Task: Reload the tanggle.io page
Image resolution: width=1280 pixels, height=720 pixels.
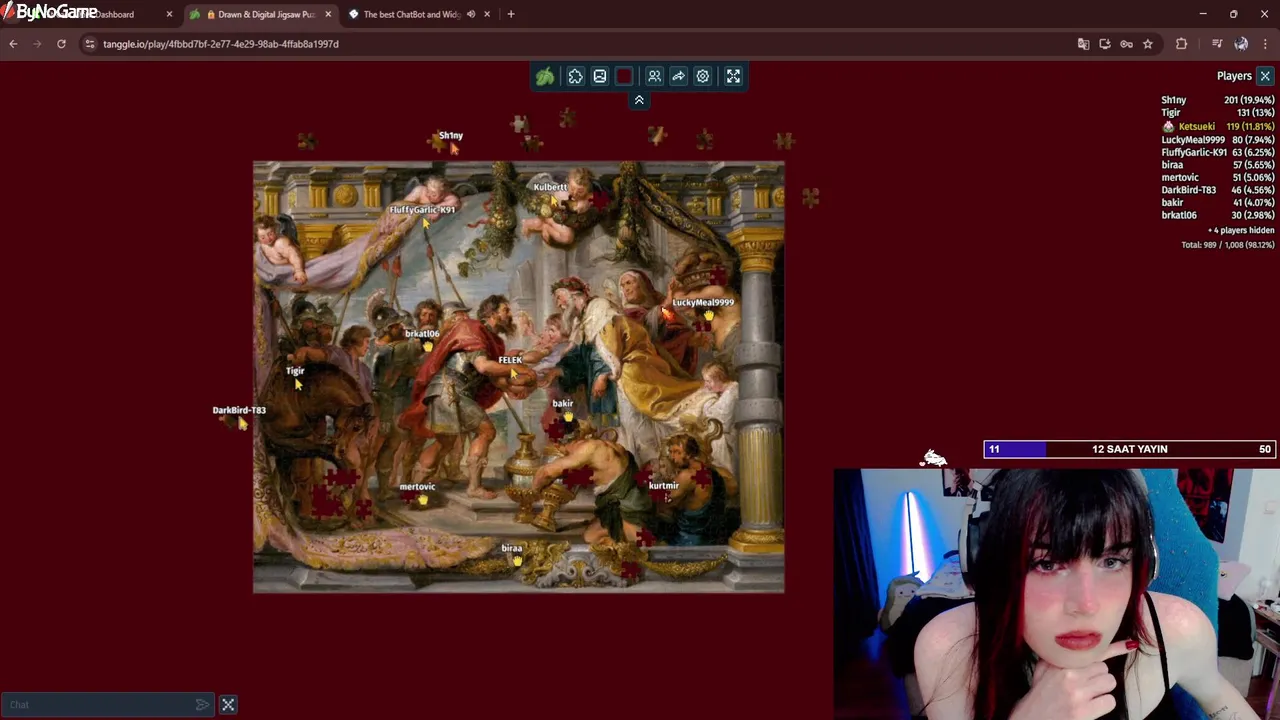Action: tap(61, 44)
